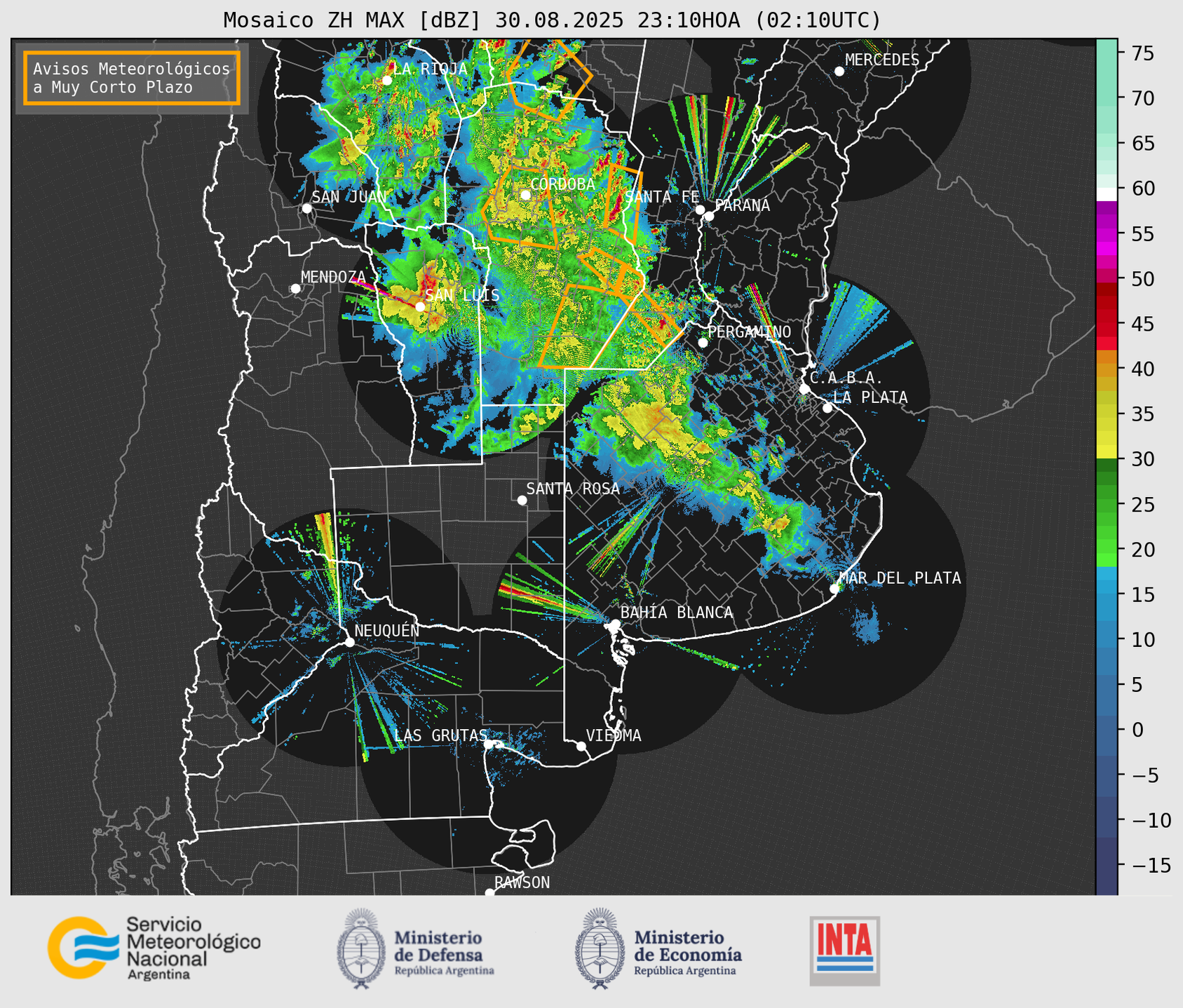Select the LAS GRUTAS city marker
1183x1008 pixels.
(489, 744)
